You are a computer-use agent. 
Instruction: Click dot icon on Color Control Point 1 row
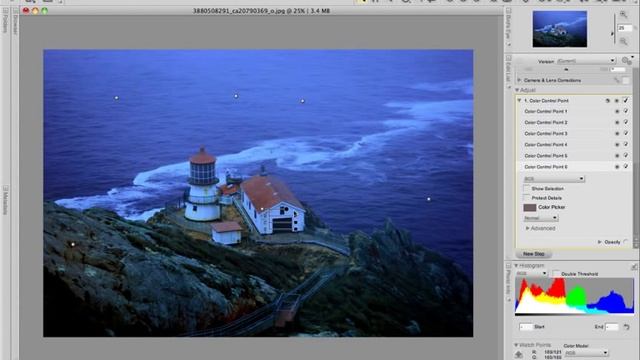pos(617,111)
